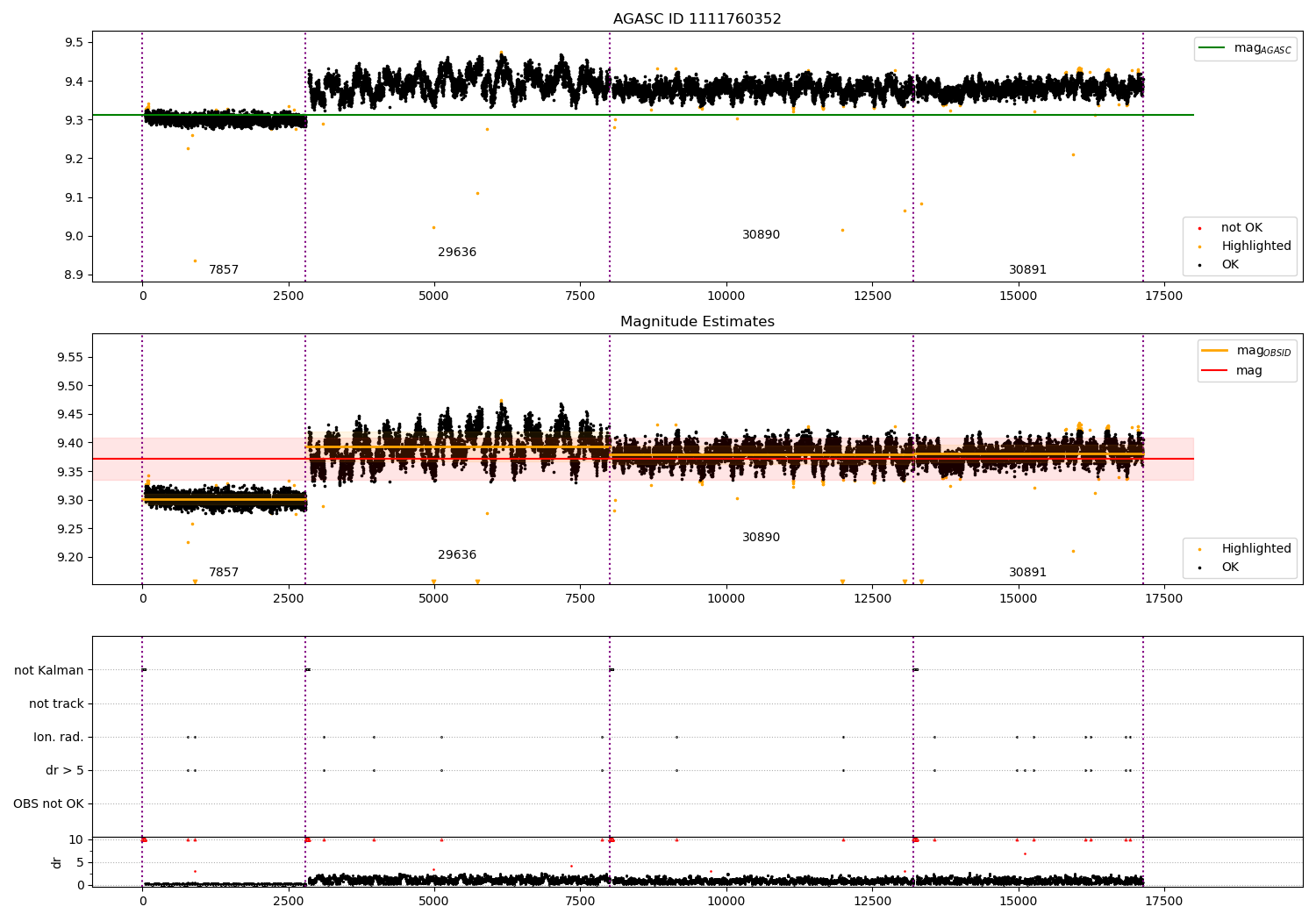
Task: Click the 8.9 tick on top plot
Action: coord(75,275)
